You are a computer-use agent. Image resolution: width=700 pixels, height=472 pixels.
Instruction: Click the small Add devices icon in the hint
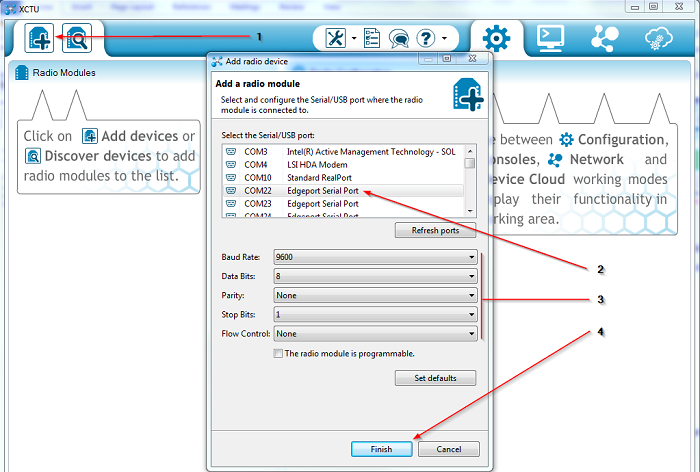click(x=90, y=136)
